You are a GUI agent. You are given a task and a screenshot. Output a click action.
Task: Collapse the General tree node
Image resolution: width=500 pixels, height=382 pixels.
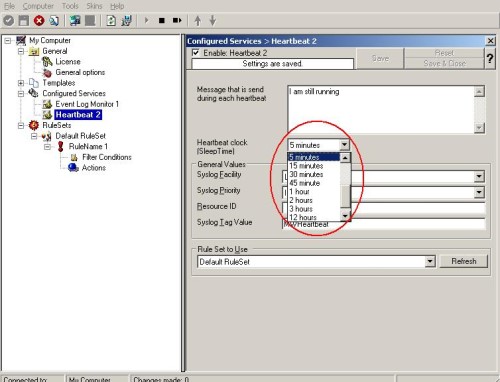[x=21, y=51]
